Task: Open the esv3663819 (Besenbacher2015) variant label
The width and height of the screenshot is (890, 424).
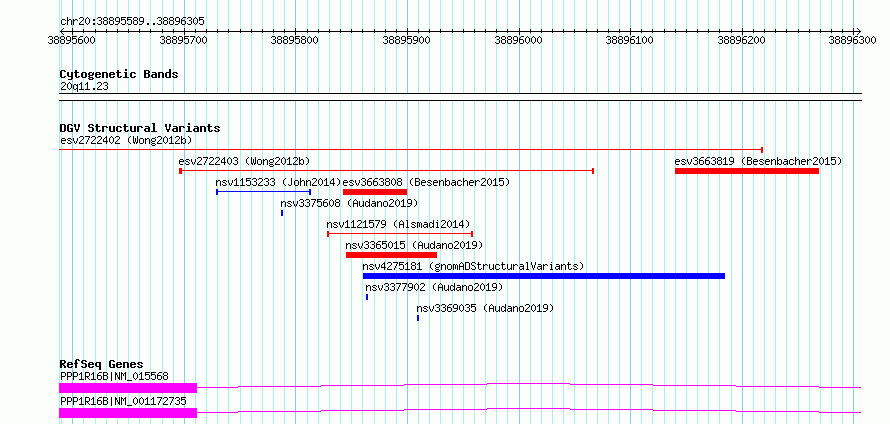Action: click(758, 161)
